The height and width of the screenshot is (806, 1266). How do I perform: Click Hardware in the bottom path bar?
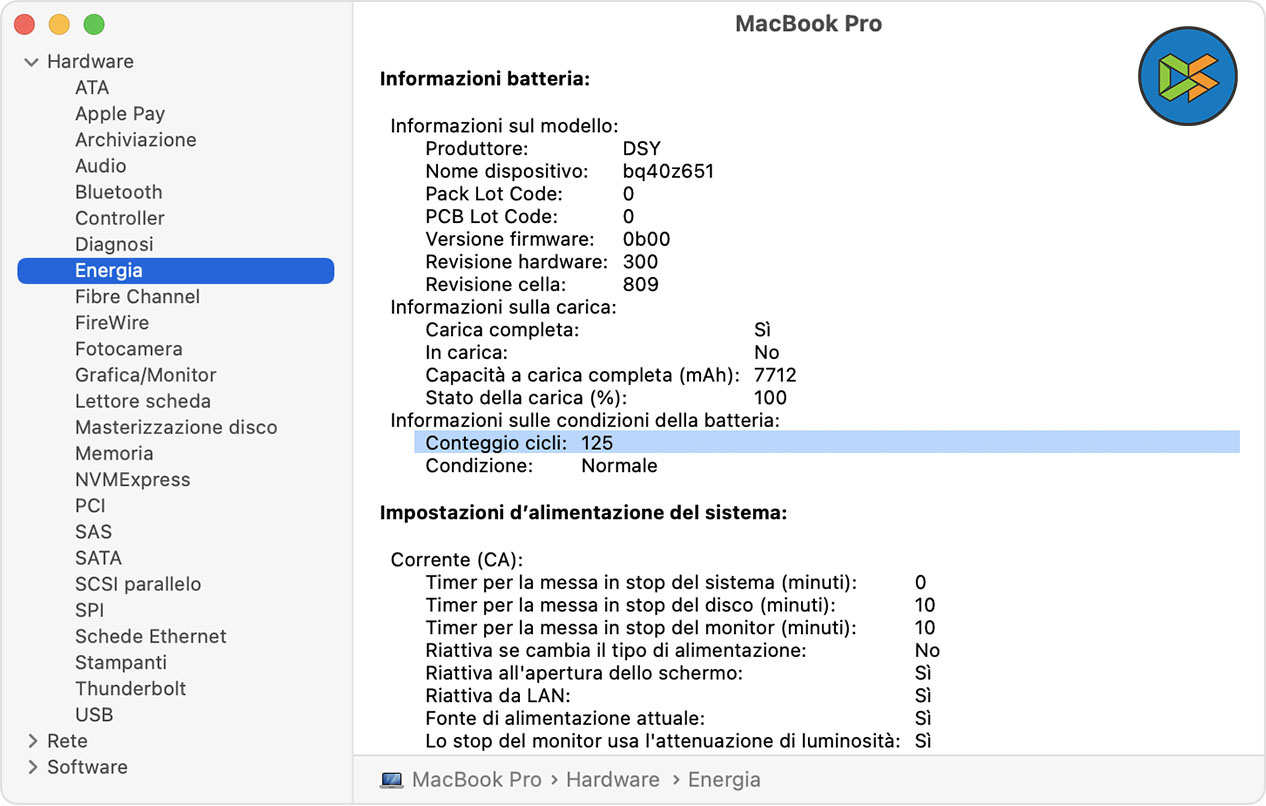tap(615, 780)
